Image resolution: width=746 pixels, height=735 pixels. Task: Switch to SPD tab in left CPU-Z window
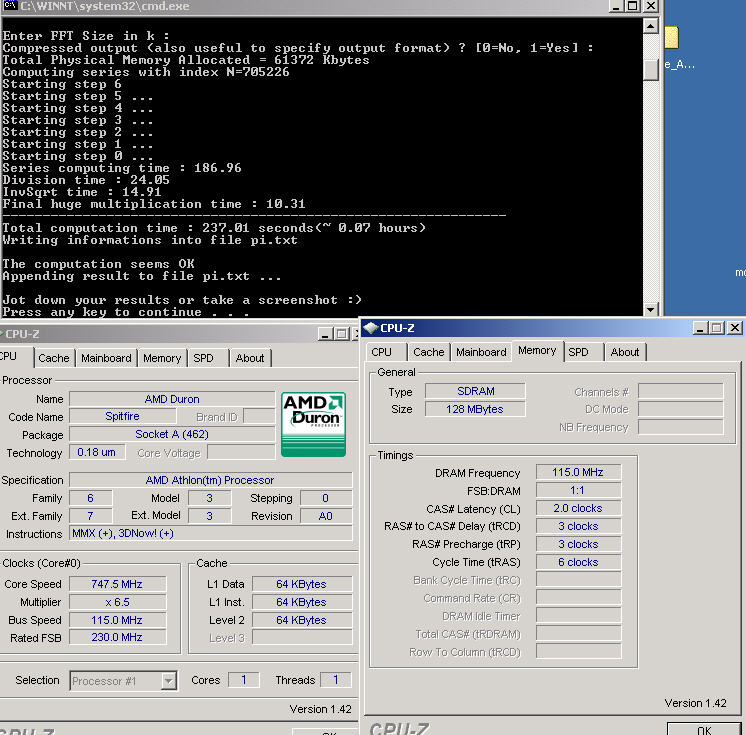click(203, 358)
